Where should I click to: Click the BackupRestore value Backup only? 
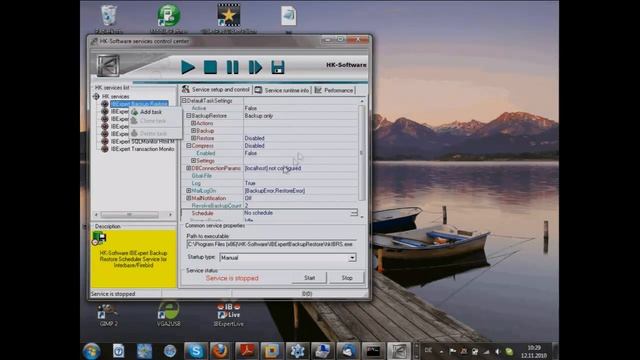(x=259, y=116)
